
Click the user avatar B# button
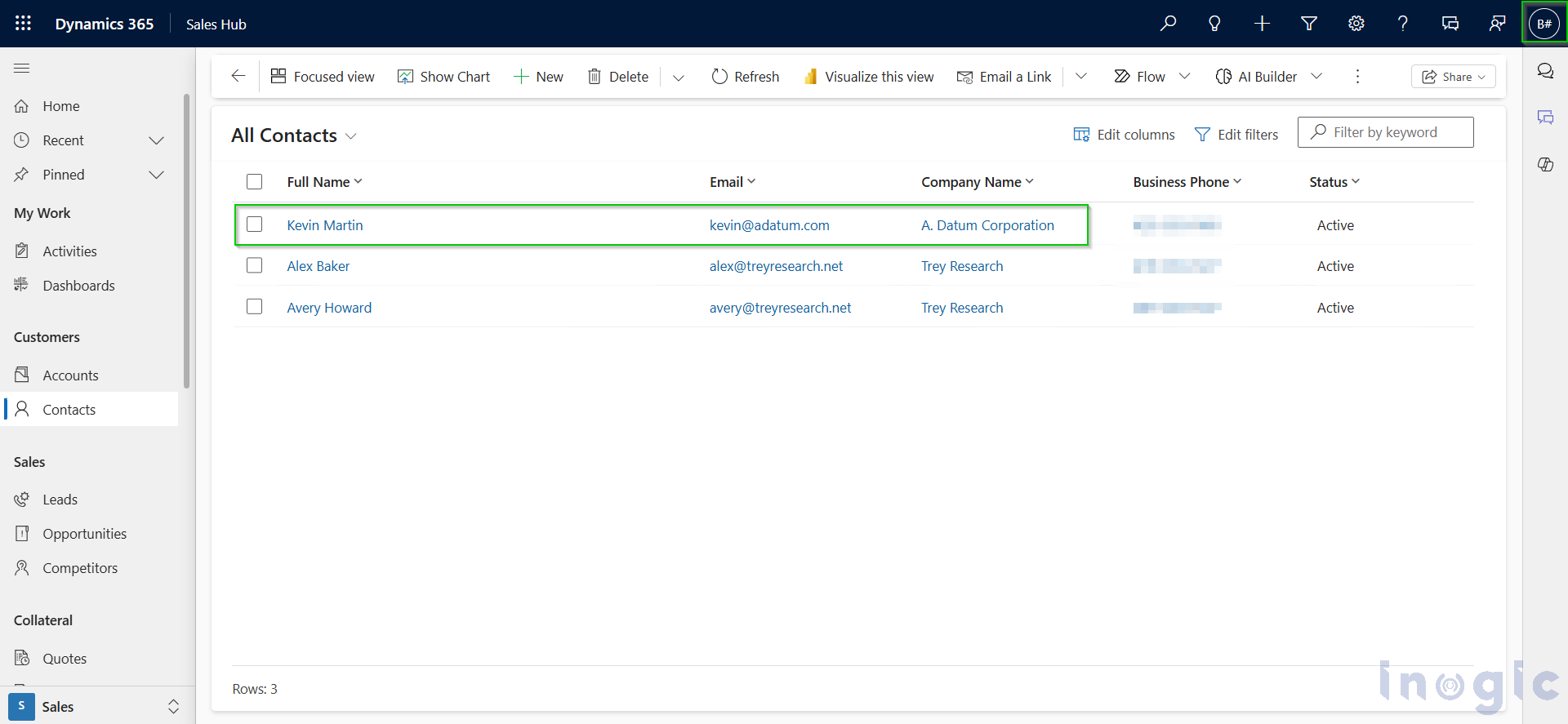[1544, 24]
